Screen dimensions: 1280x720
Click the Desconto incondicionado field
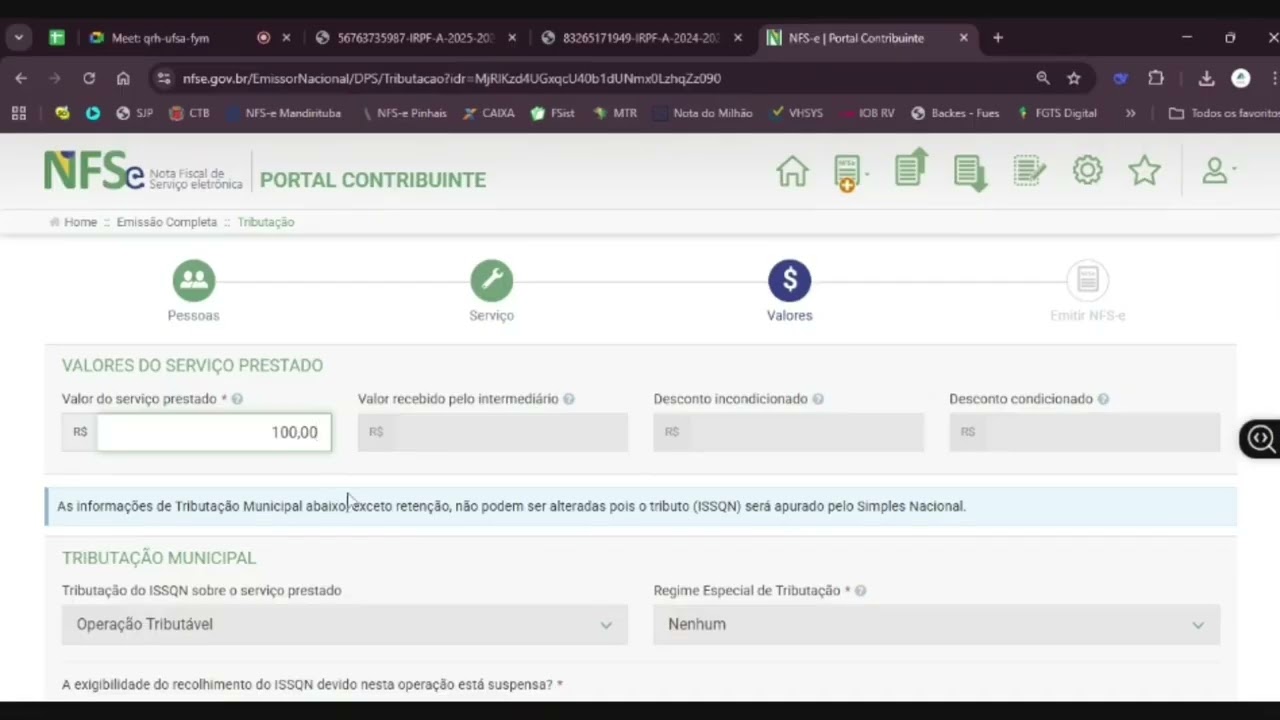(789, 432)
